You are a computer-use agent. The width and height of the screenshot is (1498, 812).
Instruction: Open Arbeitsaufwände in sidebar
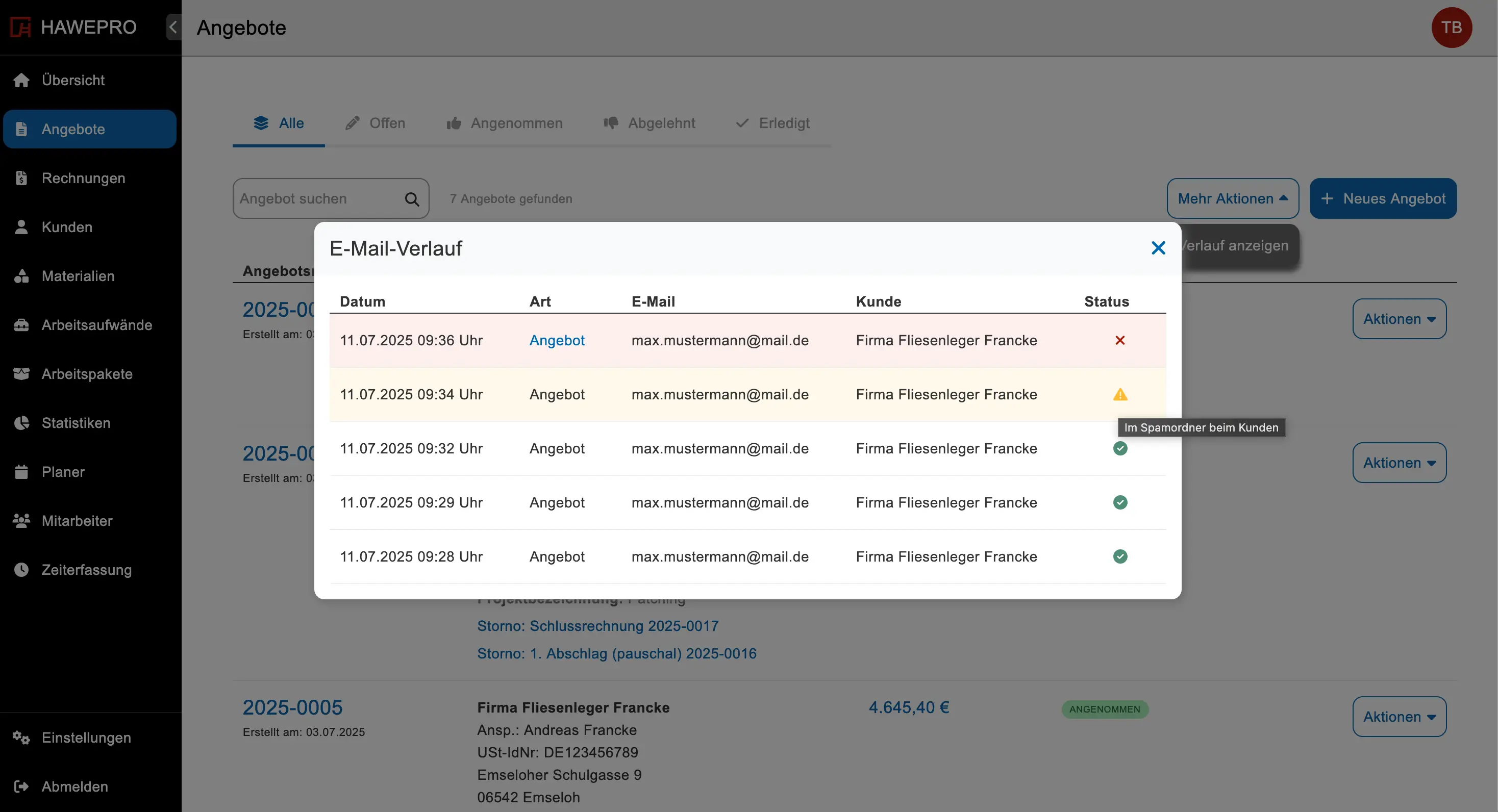(x=90, y=325)
